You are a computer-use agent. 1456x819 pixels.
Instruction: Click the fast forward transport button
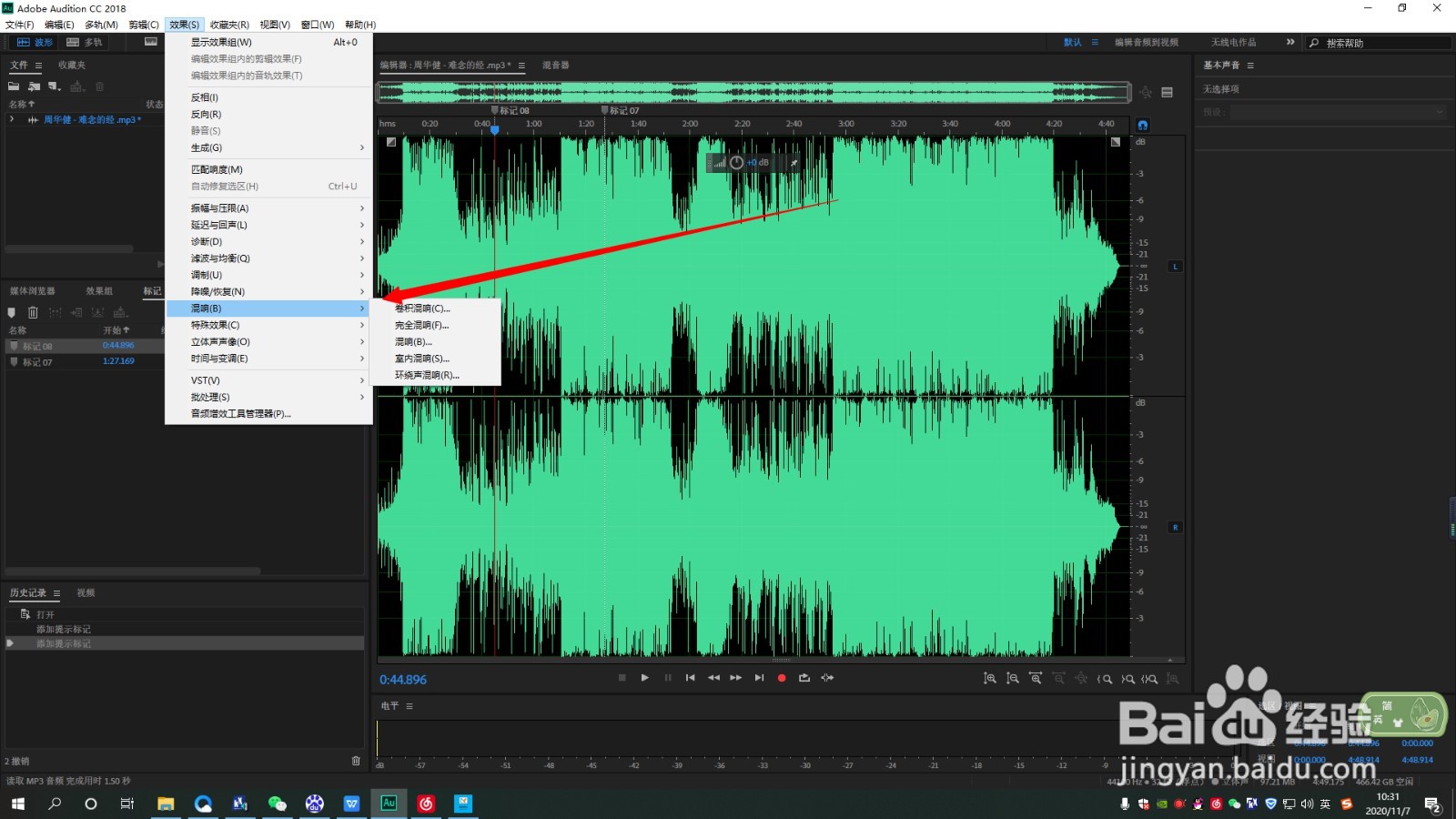(x=736, y=678)
